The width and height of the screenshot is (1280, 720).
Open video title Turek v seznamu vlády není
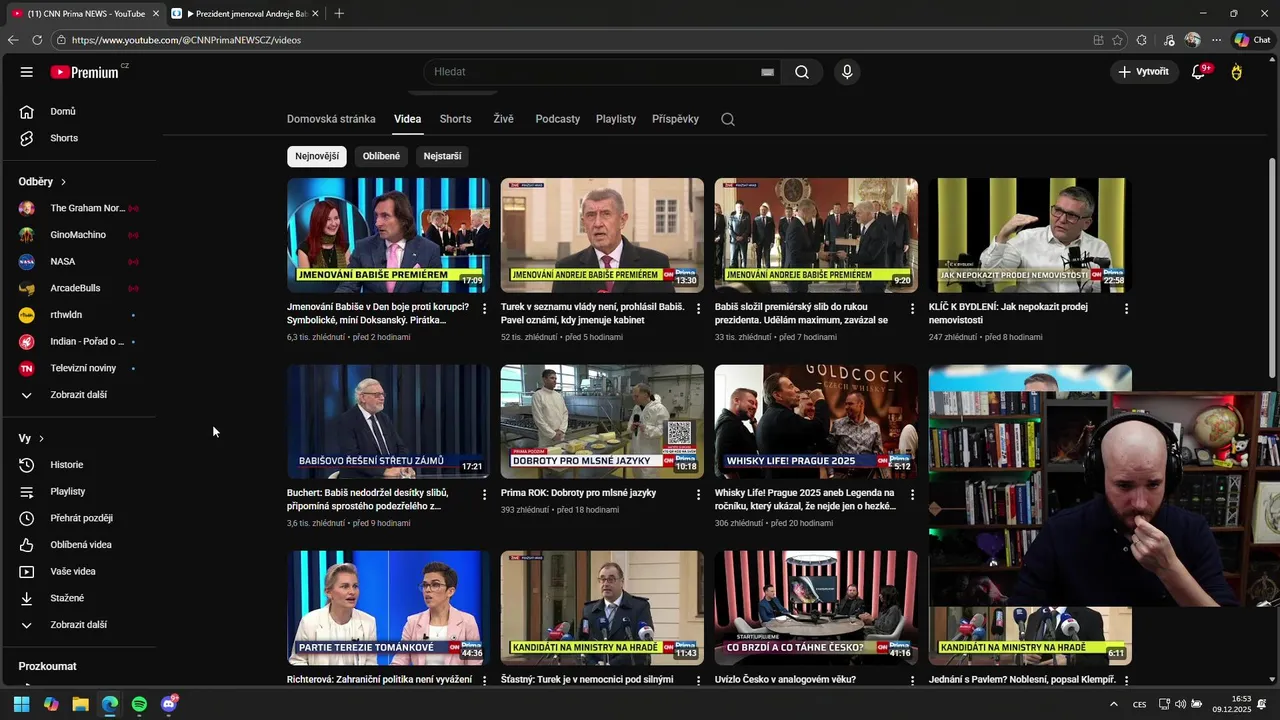point(592,313)
